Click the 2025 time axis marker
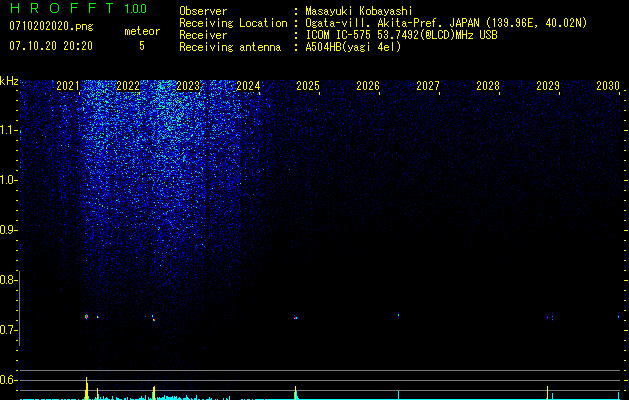Screen dimensions: 629x400 coord(308,86)
